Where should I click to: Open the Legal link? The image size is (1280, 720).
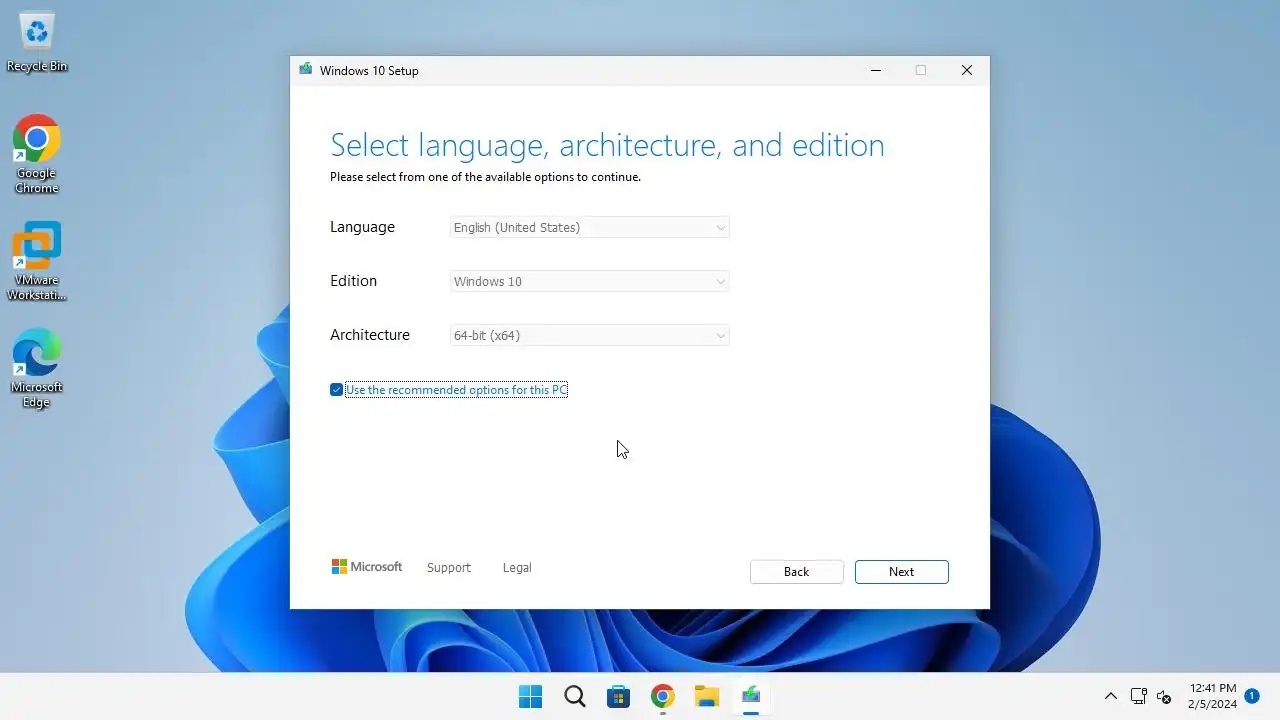pos(517,568)
